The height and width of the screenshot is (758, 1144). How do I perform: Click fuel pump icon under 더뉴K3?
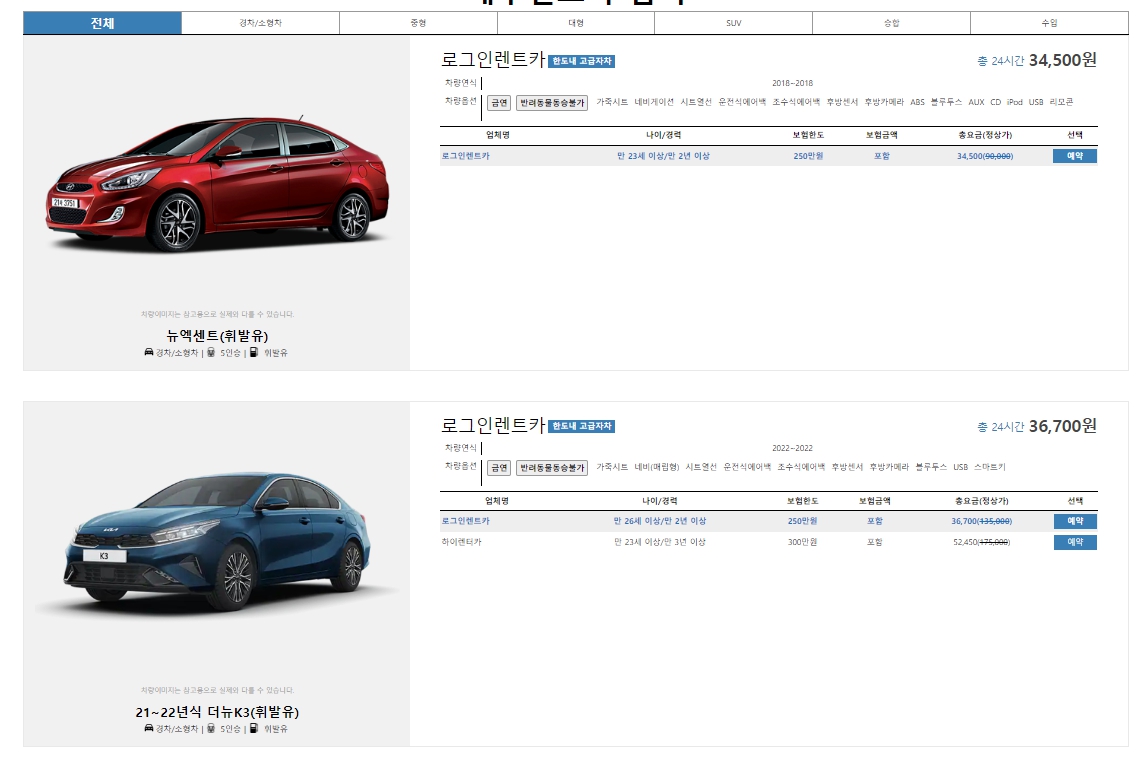point(254,728)
